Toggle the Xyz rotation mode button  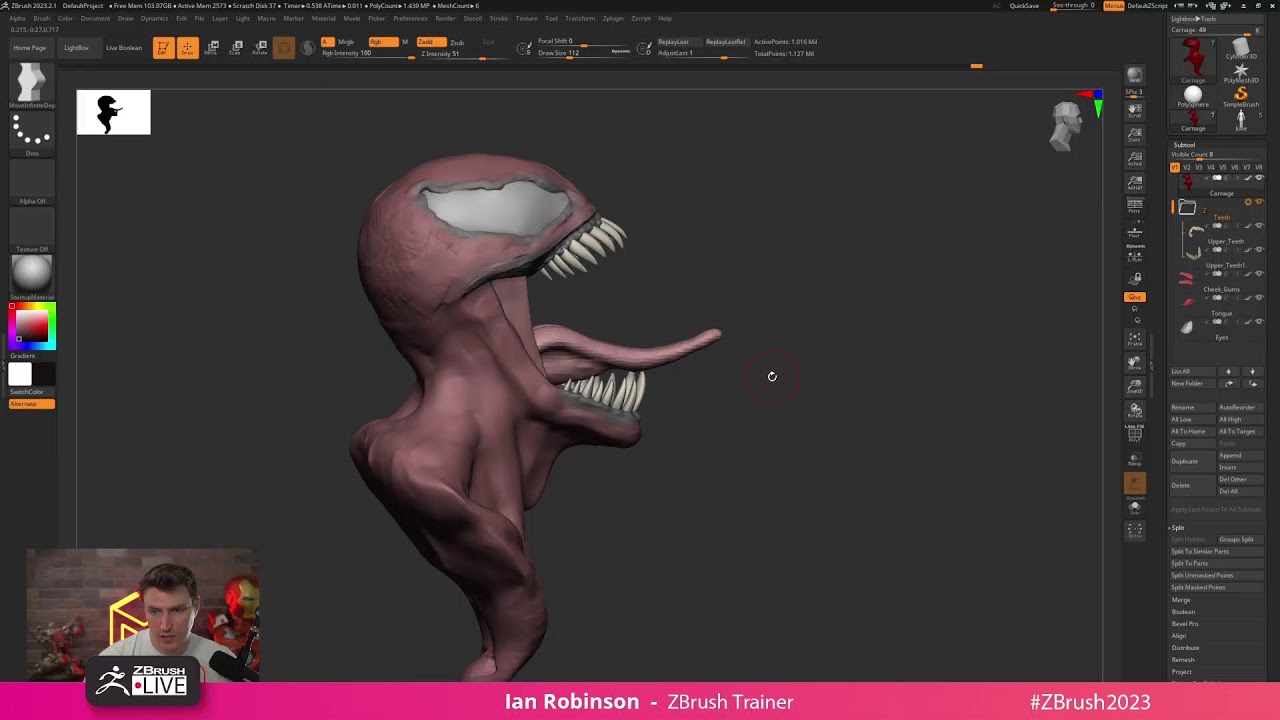click(x=1134, y=297)
